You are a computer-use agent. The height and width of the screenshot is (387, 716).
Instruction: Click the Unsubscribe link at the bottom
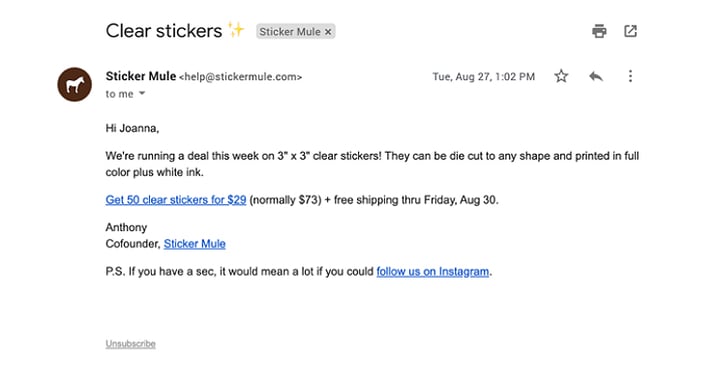coord(131,344)
